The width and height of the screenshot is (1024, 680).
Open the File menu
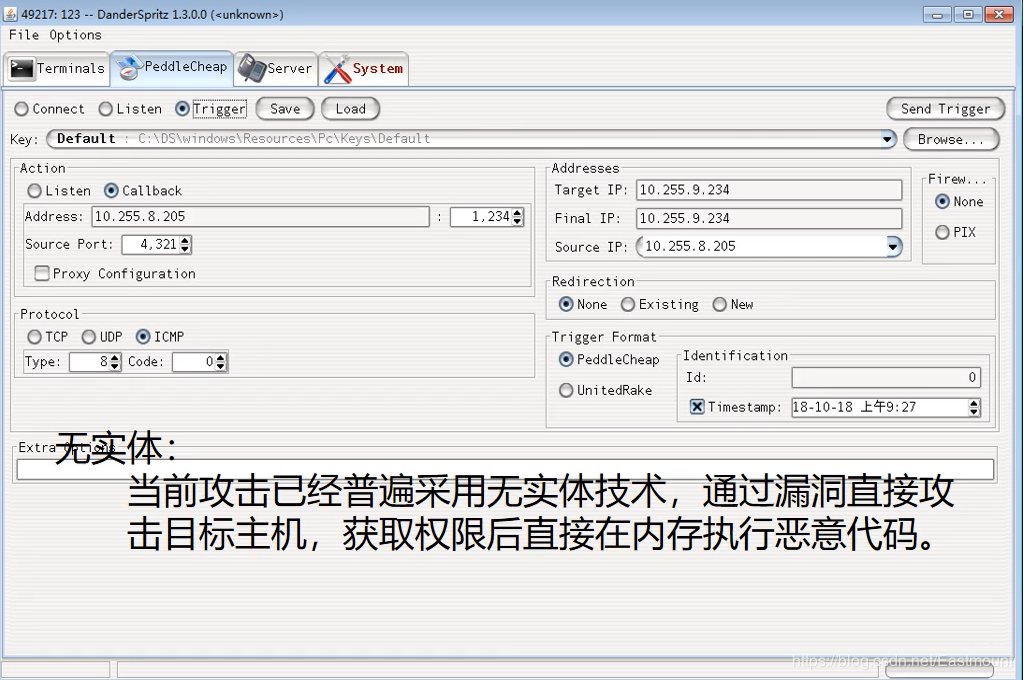pyautogui.click(x=24, y=35)
